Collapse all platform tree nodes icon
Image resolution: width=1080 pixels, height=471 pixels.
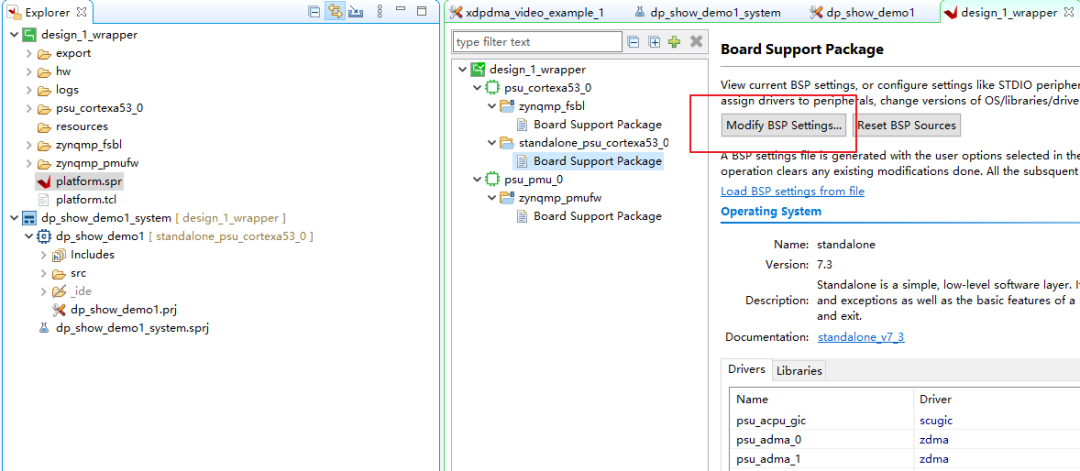click(633, 42)
